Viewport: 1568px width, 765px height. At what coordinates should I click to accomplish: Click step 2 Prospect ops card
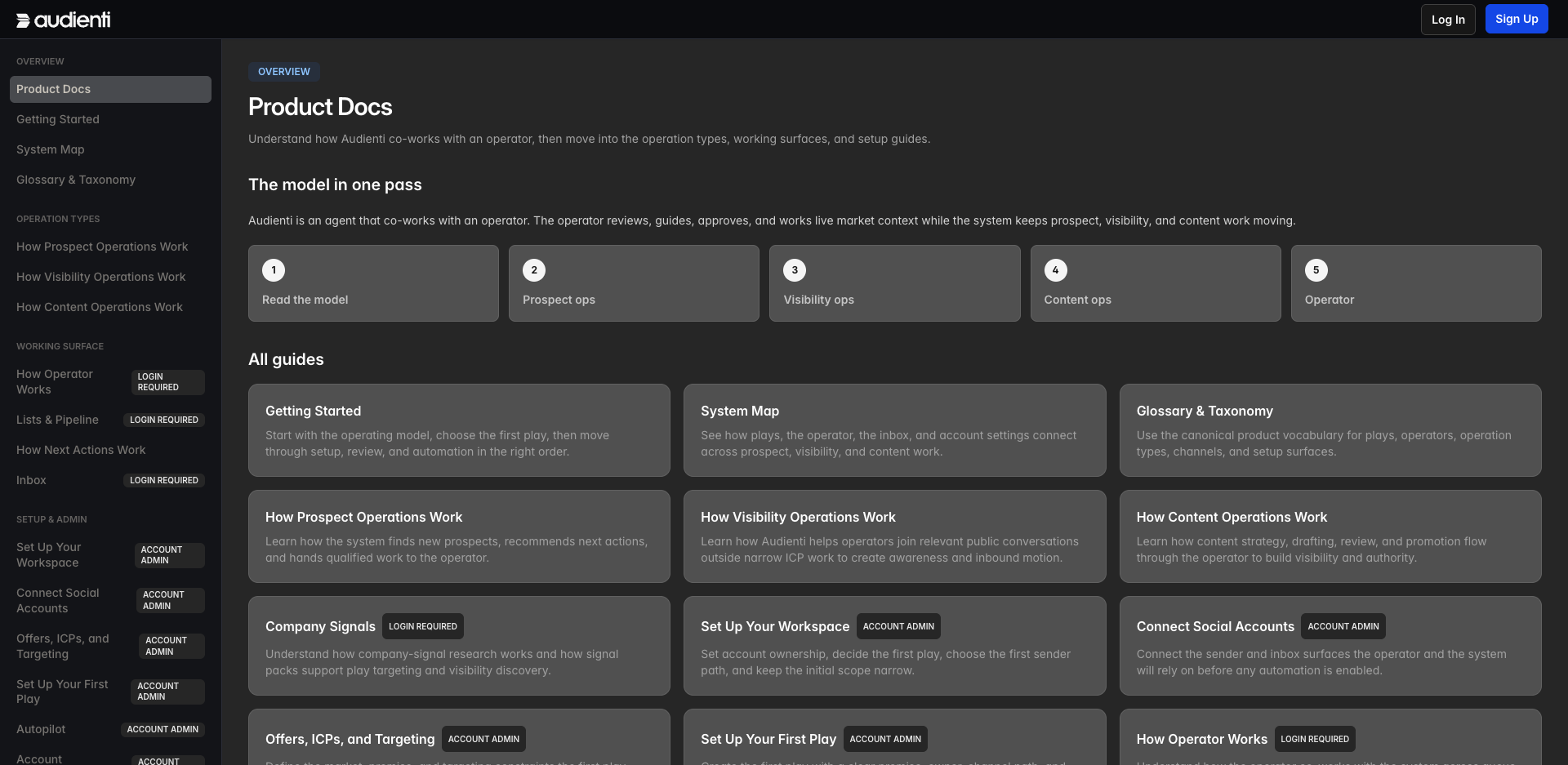(634, 283)
